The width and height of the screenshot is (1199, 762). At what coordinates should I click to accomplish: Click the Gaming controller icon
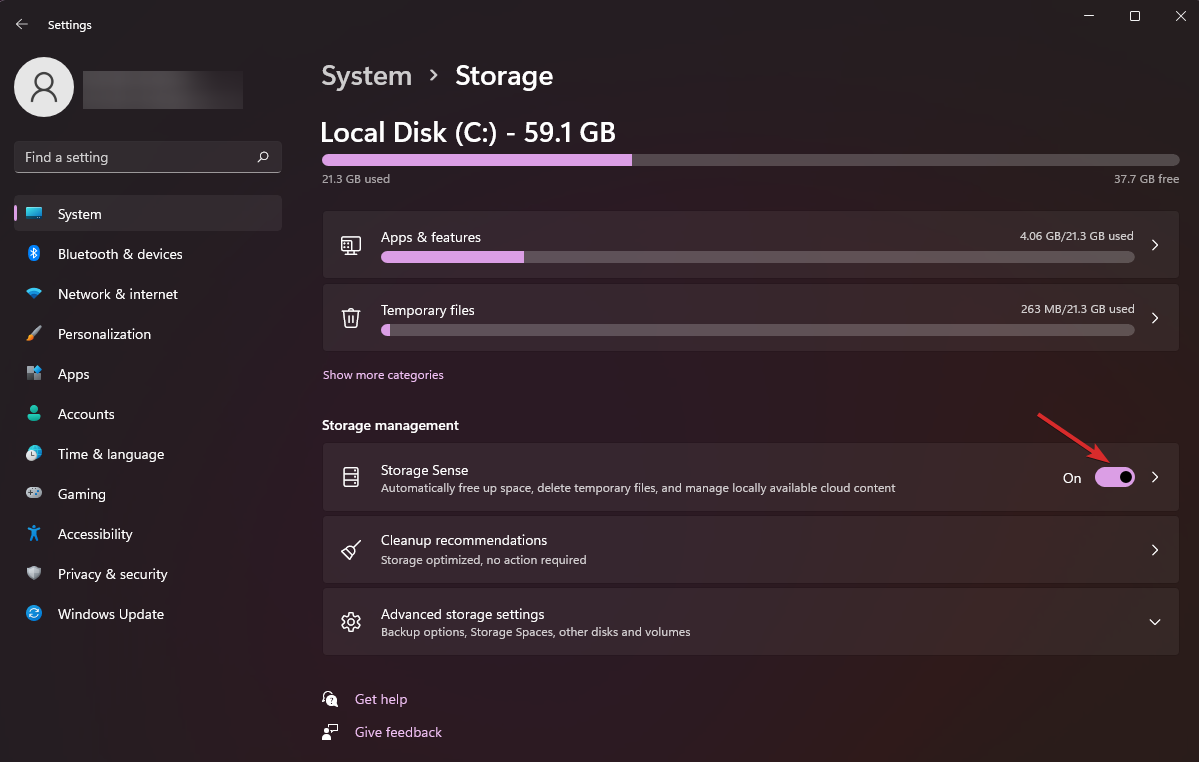pyautogui.click(x=34, y=493)
